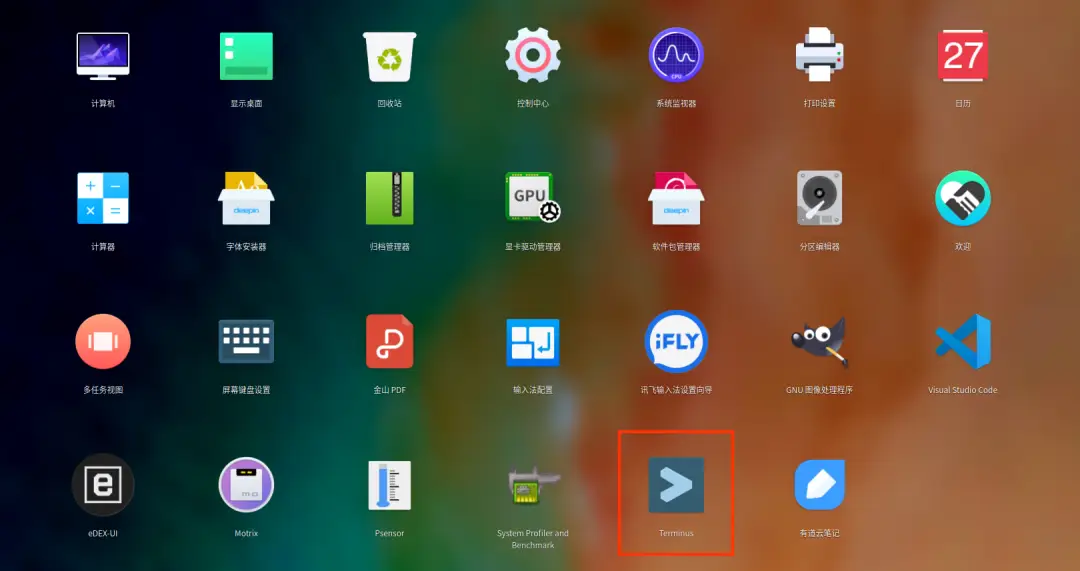The image size is (1080, 571).
Task: Launch the Motrix download manager icon
Action: [x=247, y=485]
